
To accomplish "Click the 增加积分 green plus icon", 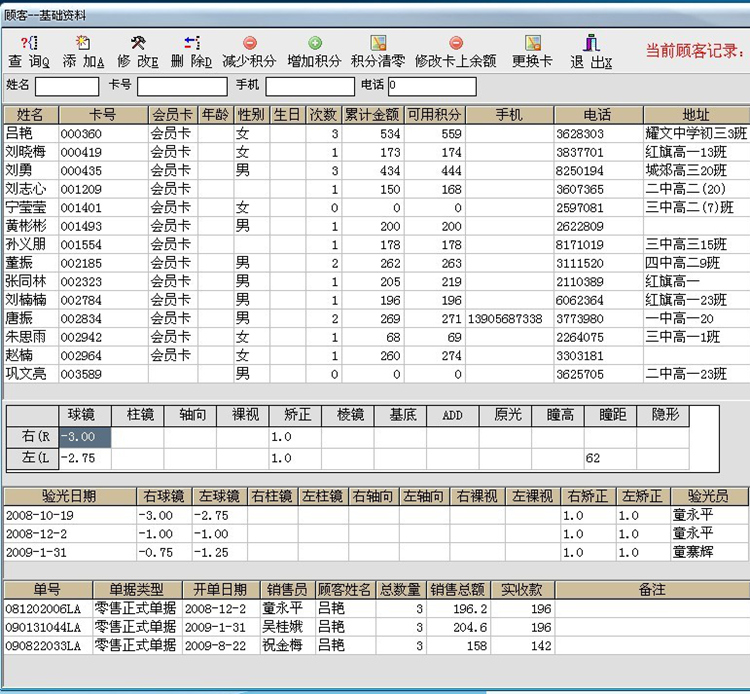I will click(x=314, y=43).
